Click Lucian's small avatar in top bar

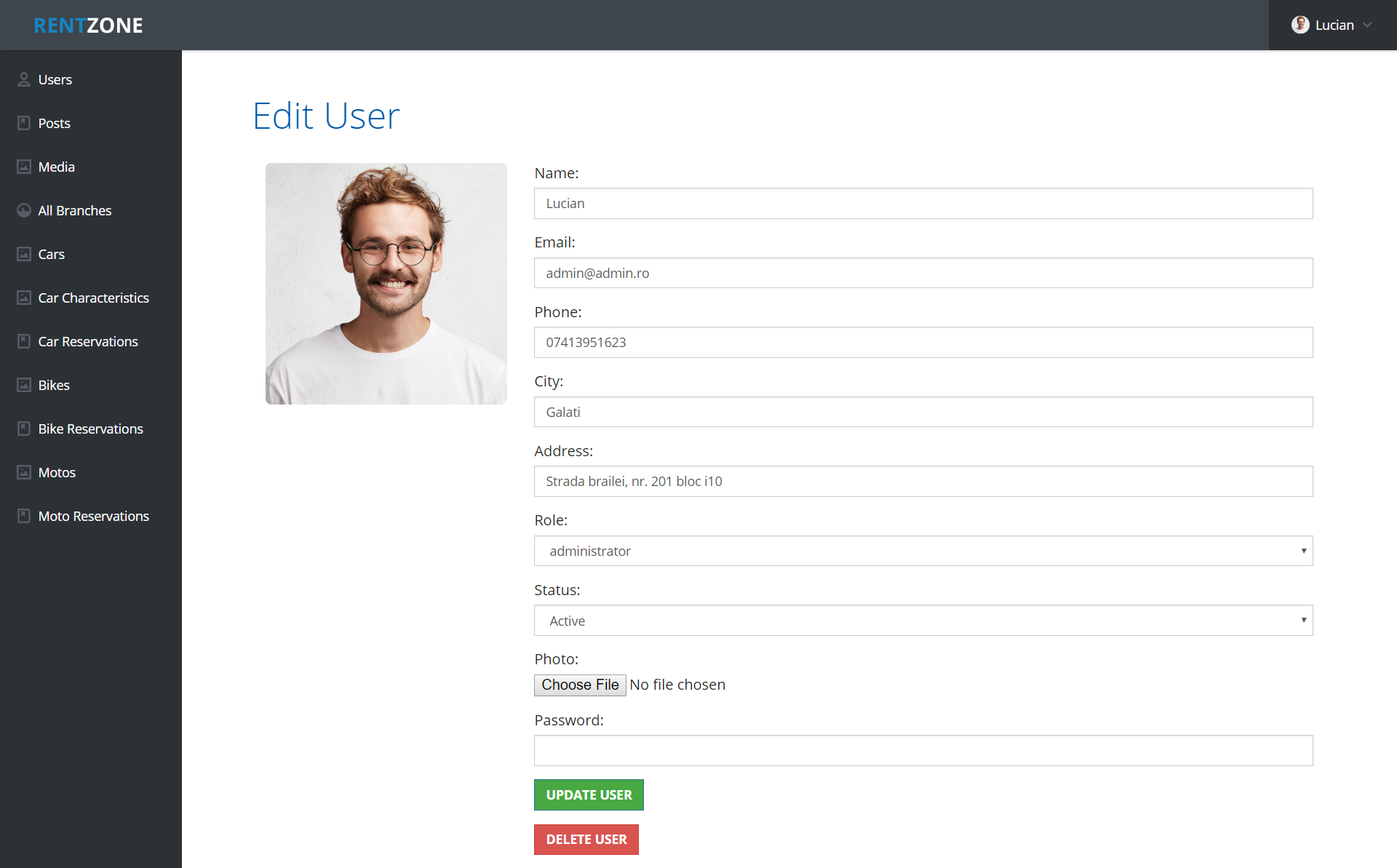(x=1300, y=25)
